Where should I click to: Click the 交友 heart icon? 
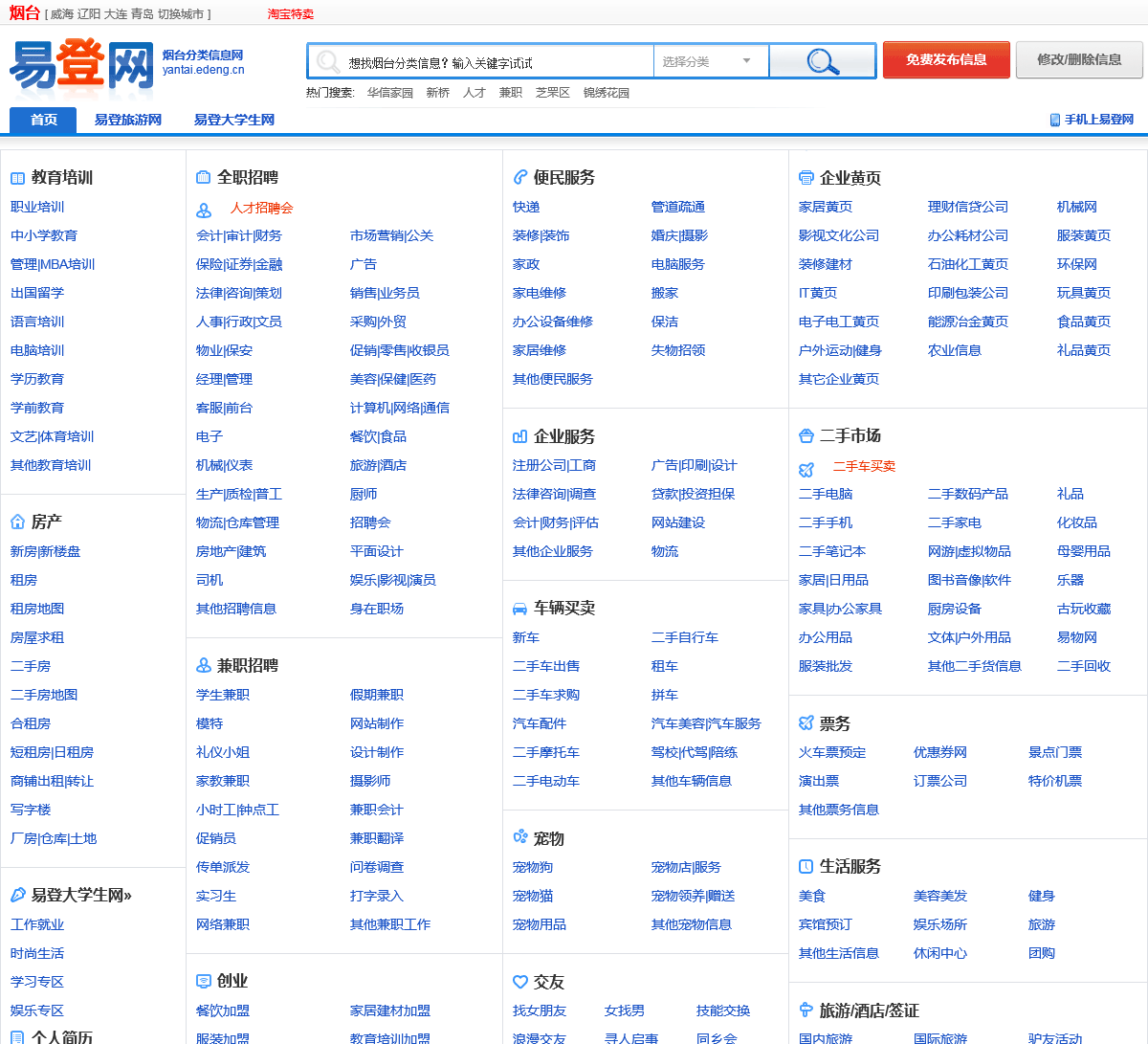(x=519, y=982)
